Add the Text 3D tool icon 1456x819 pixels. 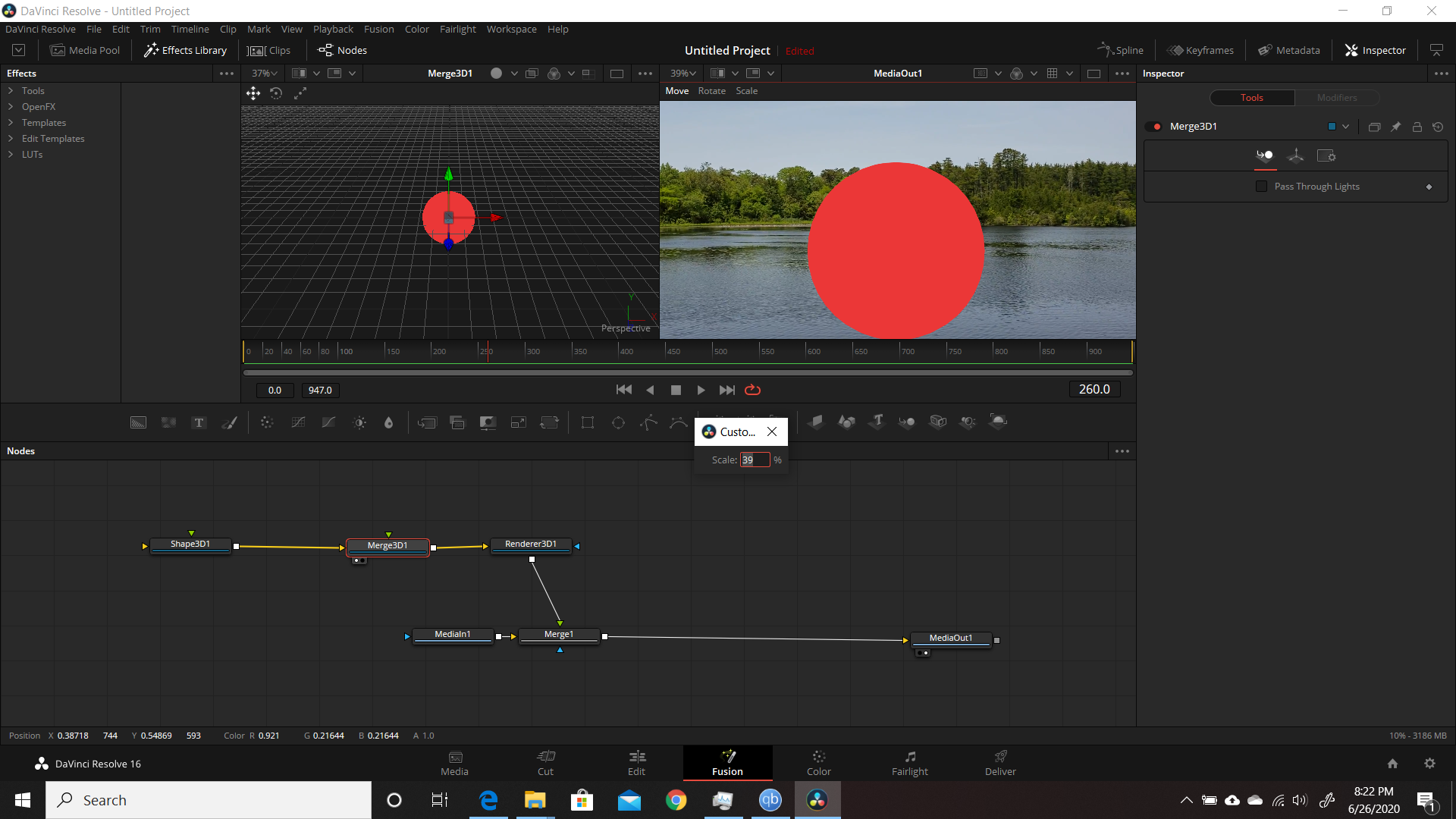(877, 422)
